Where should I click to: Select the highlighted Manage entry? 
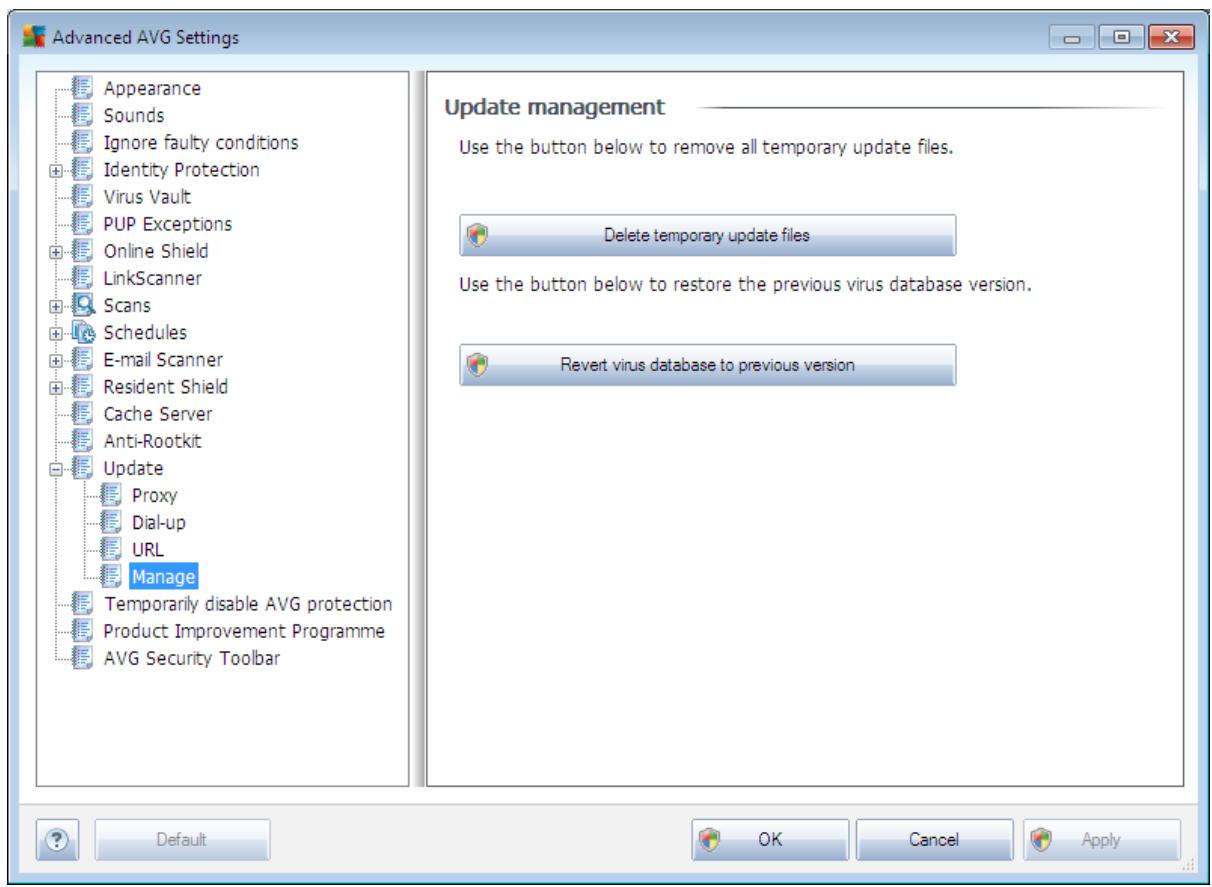(164, 576)
